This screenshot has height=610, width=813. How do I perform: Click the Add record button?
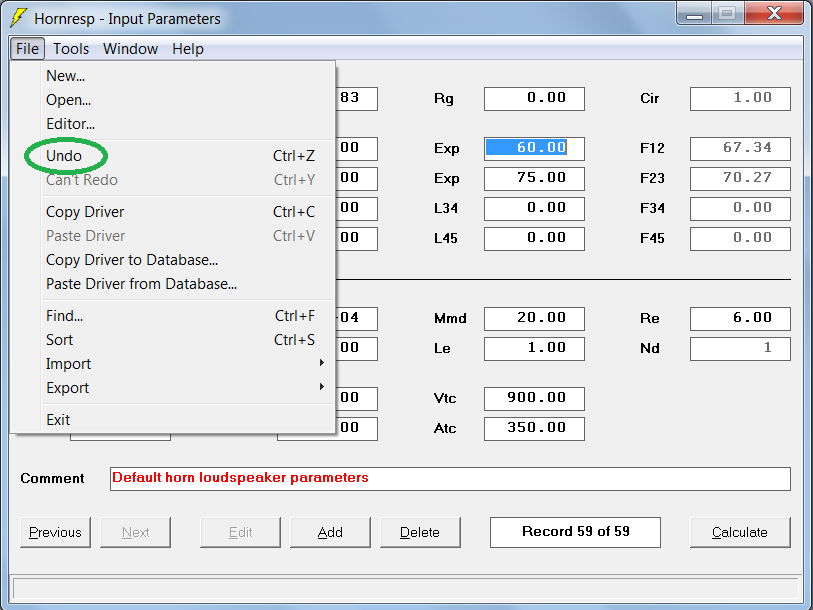click(x=330, y=532)
